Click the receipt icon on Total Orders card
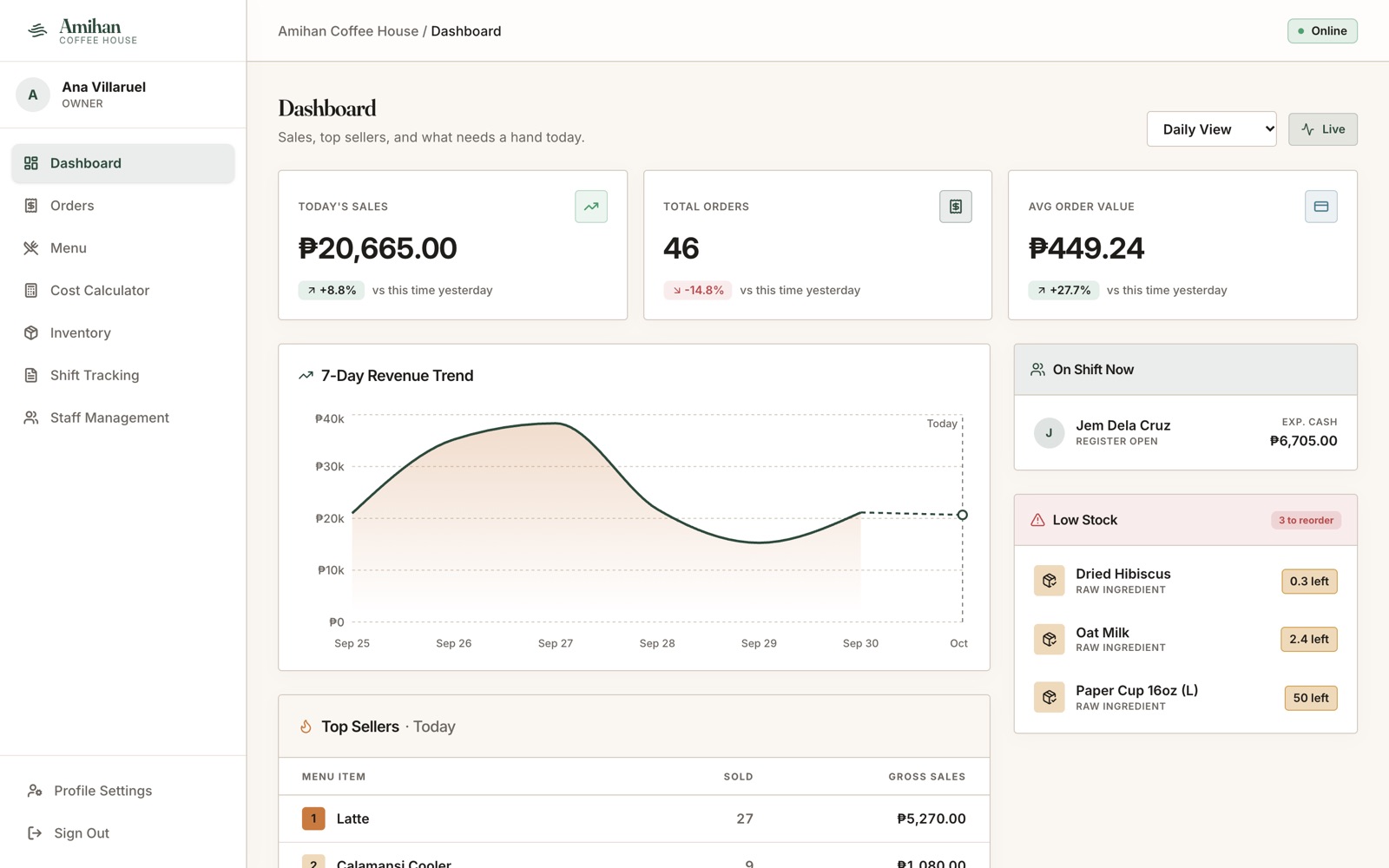This screenshot has width=1389, height=868. click(956, 207)
